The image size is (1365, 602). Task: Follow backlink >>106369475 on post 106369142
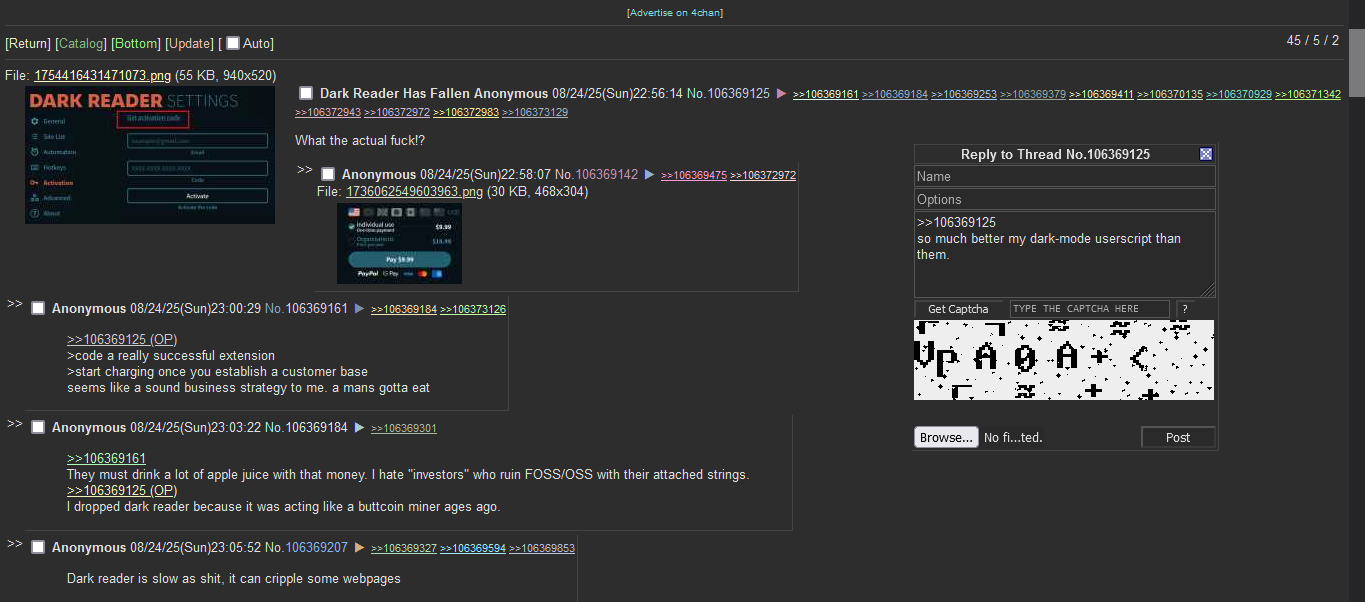pos(694,175)
